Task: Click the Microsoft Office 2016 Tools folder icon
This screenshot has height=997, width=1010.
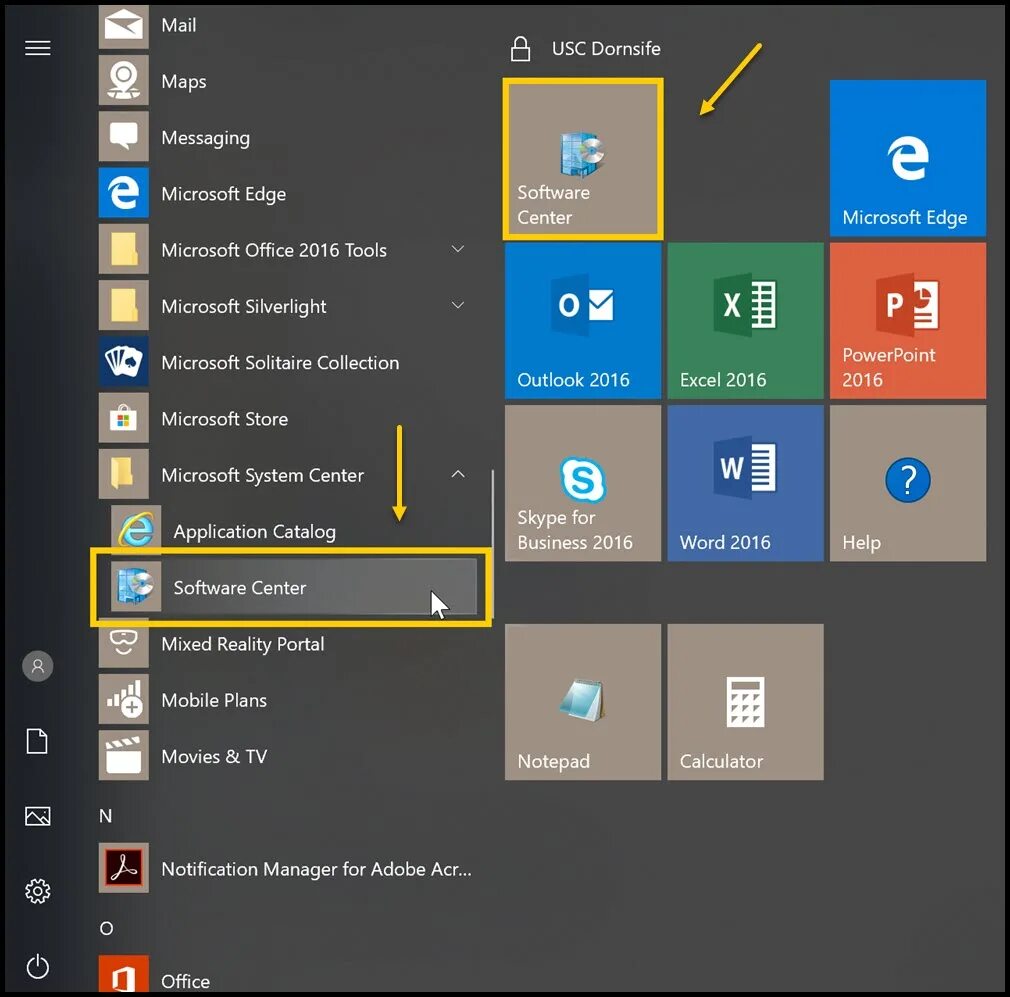Action: 123,249
